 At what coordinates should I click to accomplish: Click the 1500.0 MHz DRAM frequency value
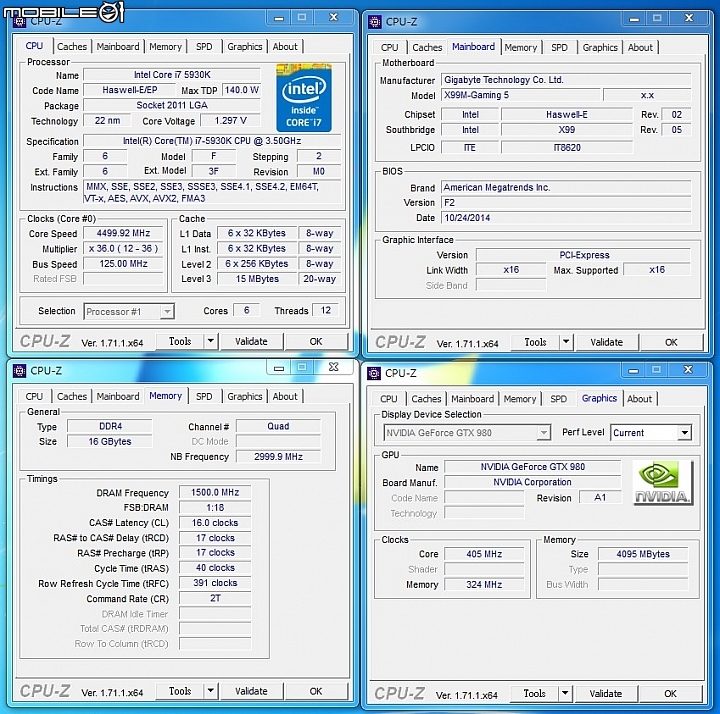pos(215,492)
